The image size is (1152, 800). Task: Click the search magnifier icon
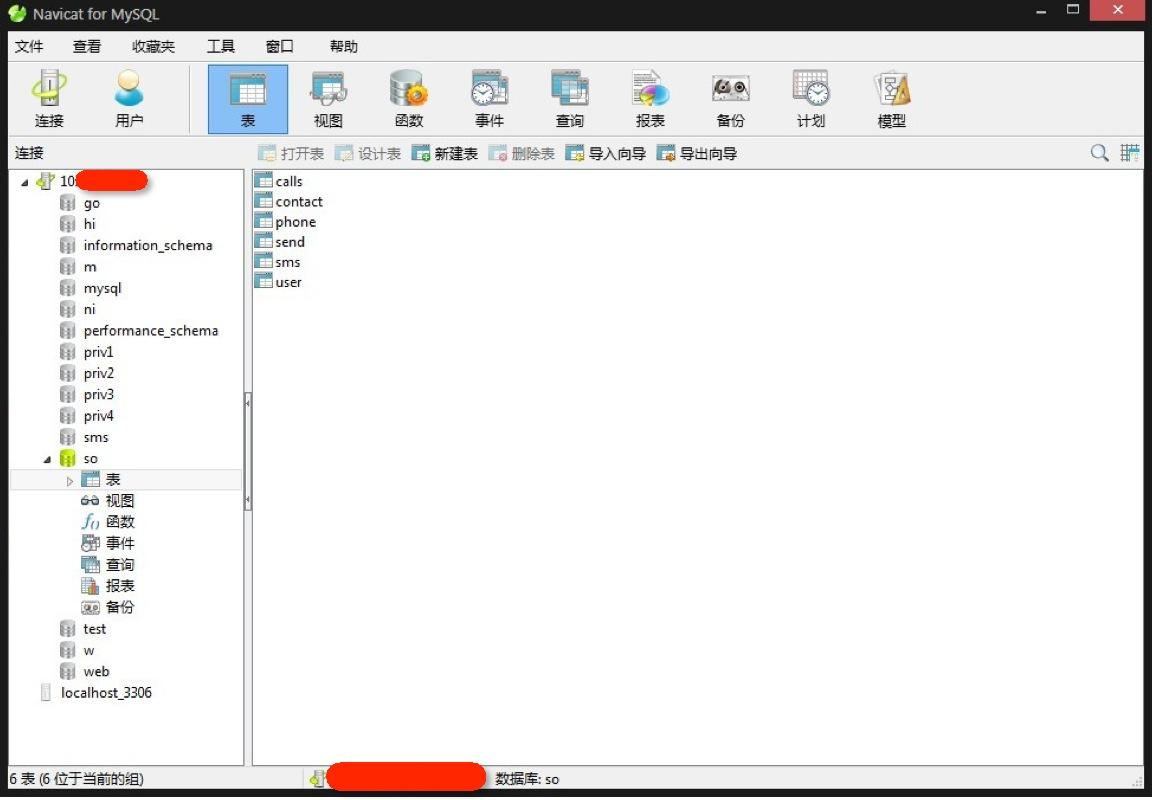click(x=1099, y=153)
